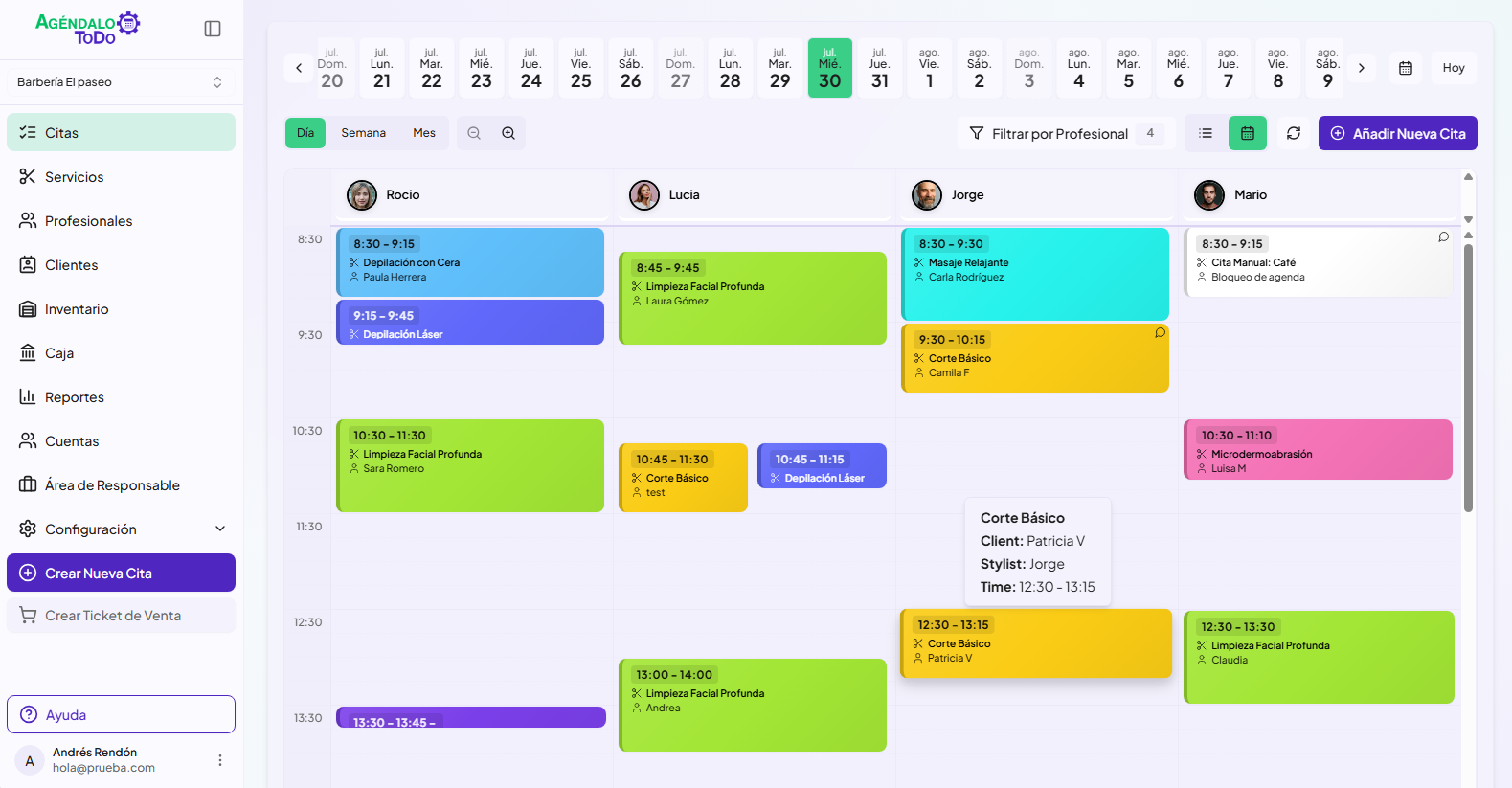Open the date picker calendar icon
The height and width of the screenshot is (788, 1512).
tap(1406, 68)
